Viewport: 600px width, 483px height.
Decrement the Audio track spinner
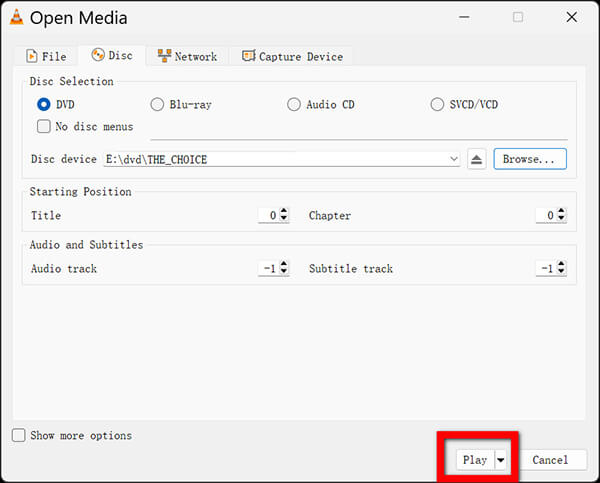[x=284, y=272]
